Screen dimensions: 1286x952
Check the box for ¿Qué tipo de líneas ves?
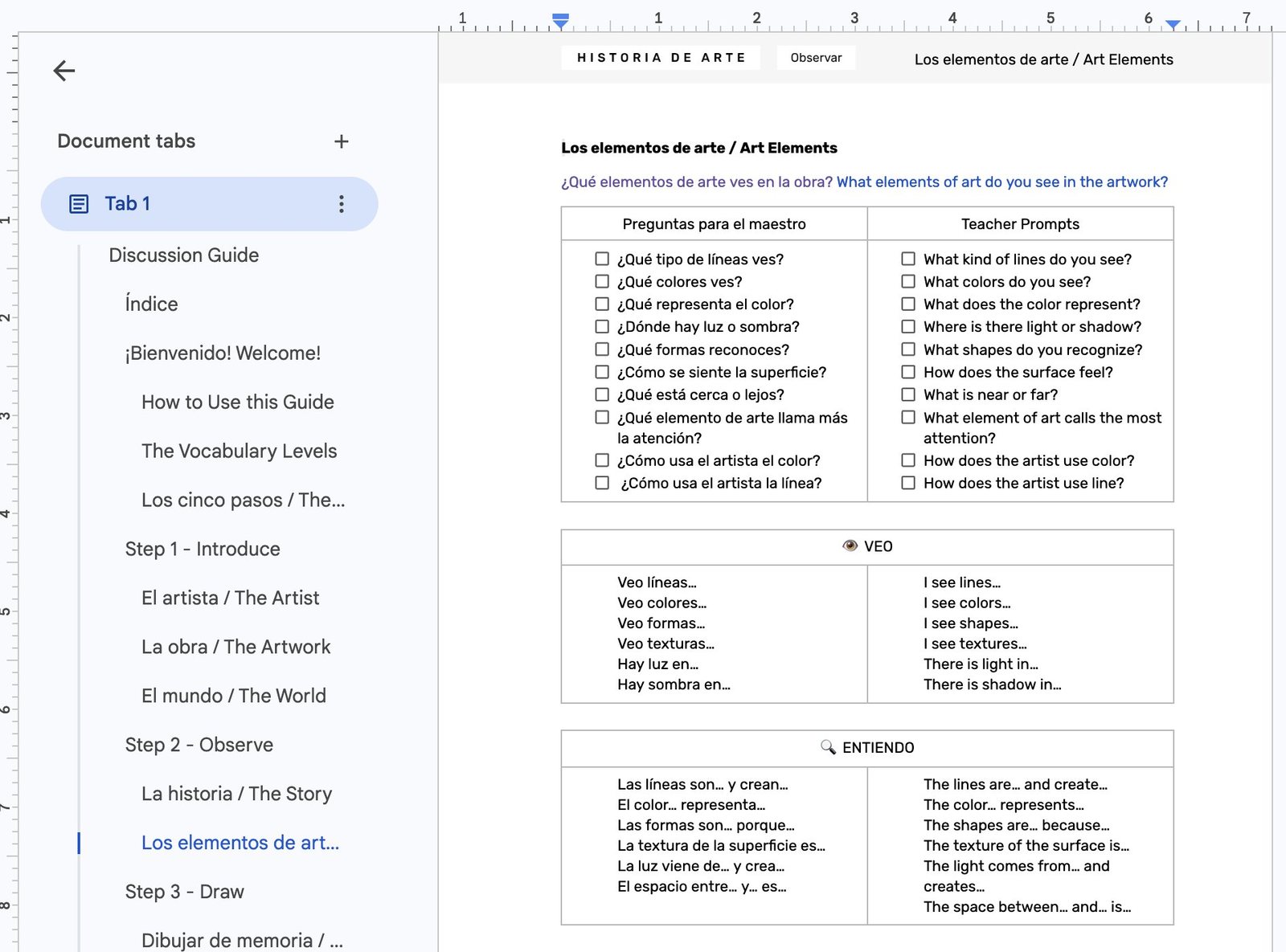point(602,259)
